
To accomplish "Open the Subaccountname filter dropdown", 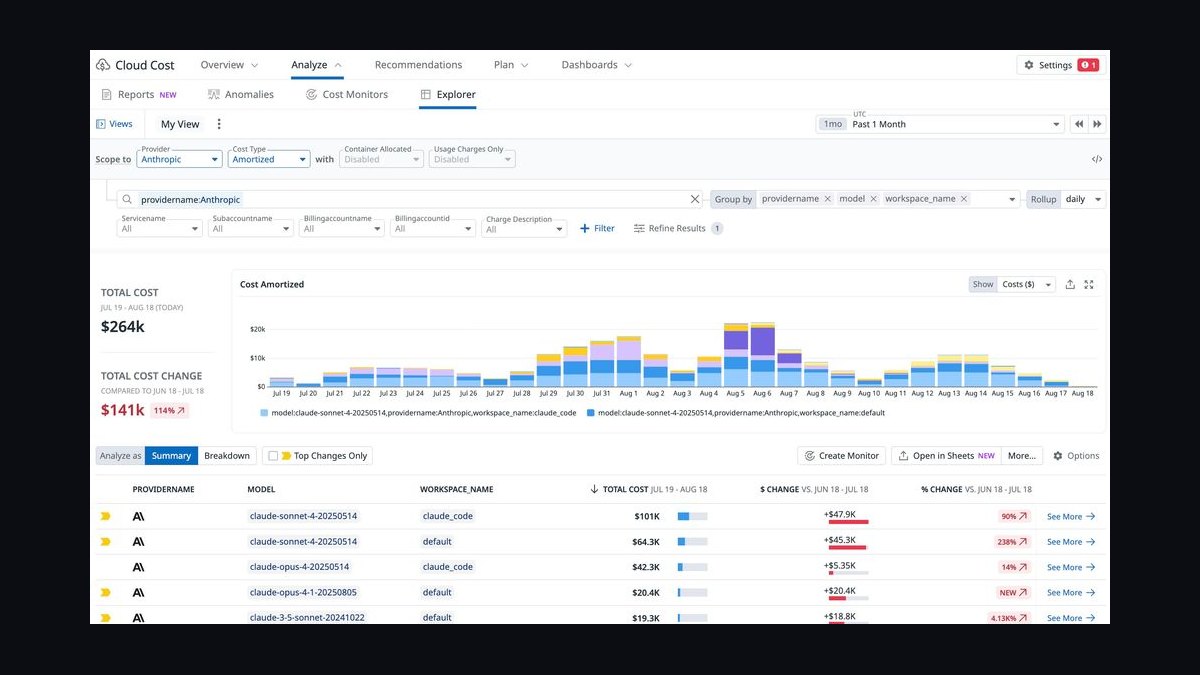I will 251,228.
